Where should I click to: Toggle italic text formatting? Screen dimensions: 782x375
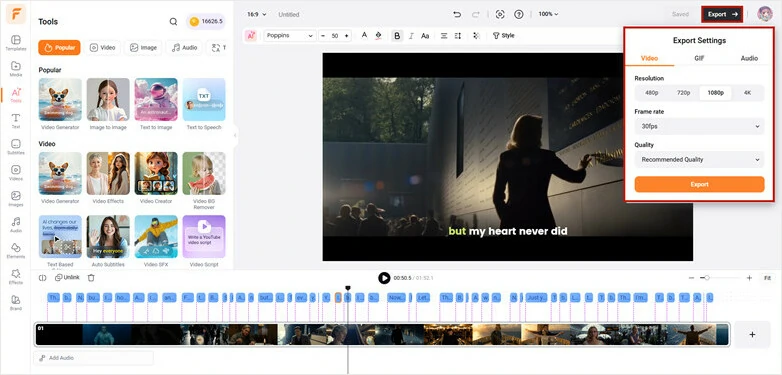click(x=411, y=36)
